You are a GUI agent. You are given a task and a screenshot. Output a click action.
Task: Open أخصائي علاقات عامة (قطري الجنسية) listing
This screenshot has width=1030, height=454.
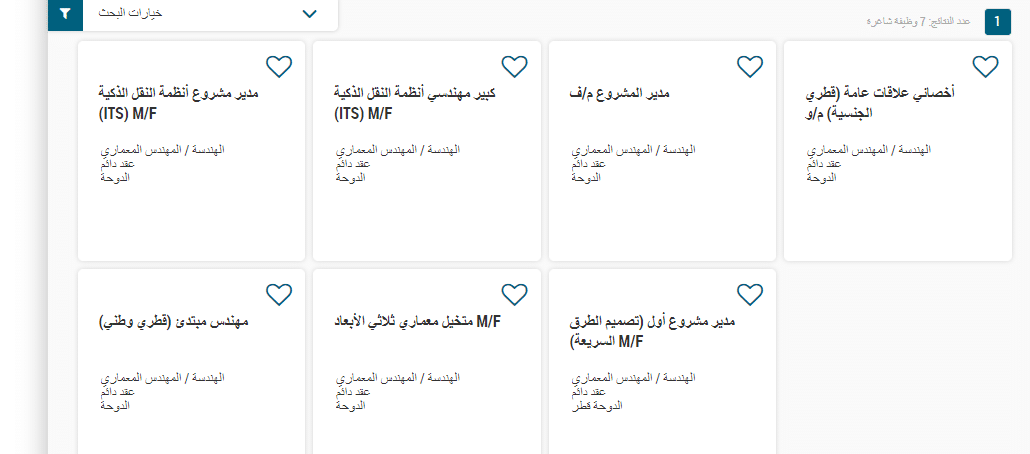click(x=880, y=103)
